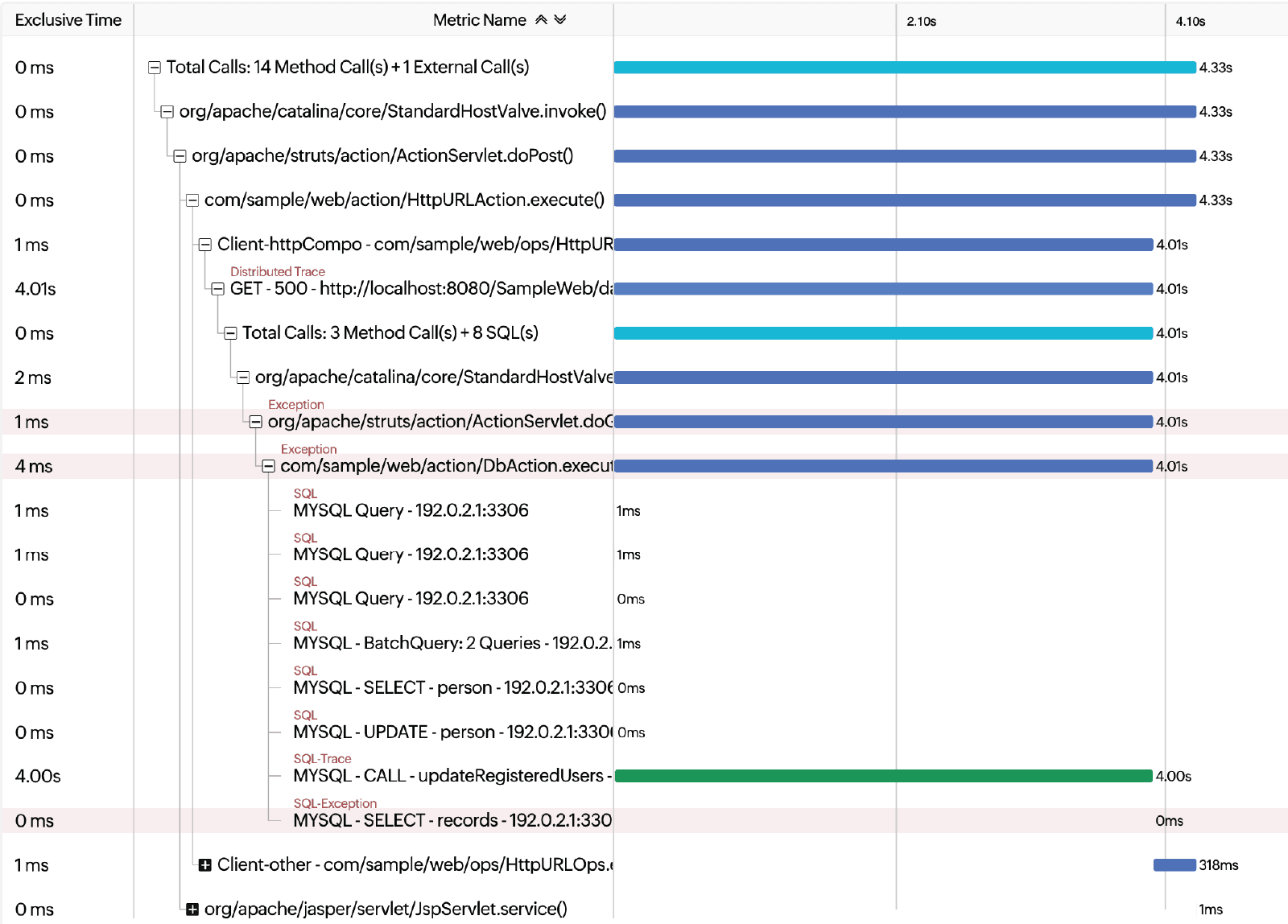The image size is (1288, 924).
Task: Click the SQL label above BatchQuery row
Action: coord(305,626)
